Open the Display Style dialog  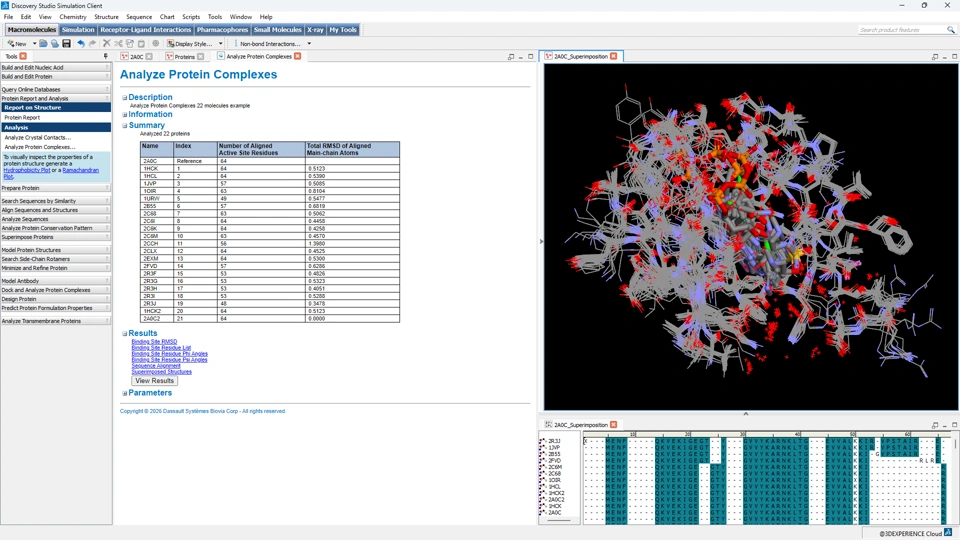(x=190, y=43)
